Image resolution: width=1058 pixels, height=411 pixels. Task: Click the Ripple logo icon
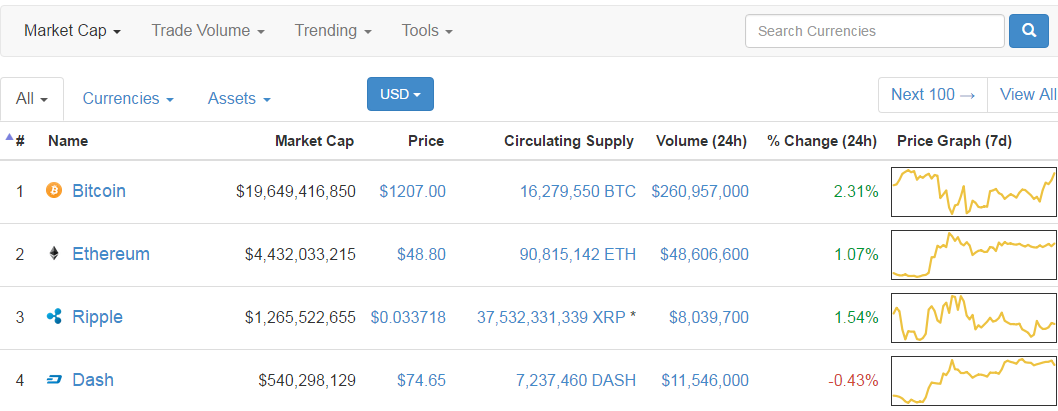point(54,317)
